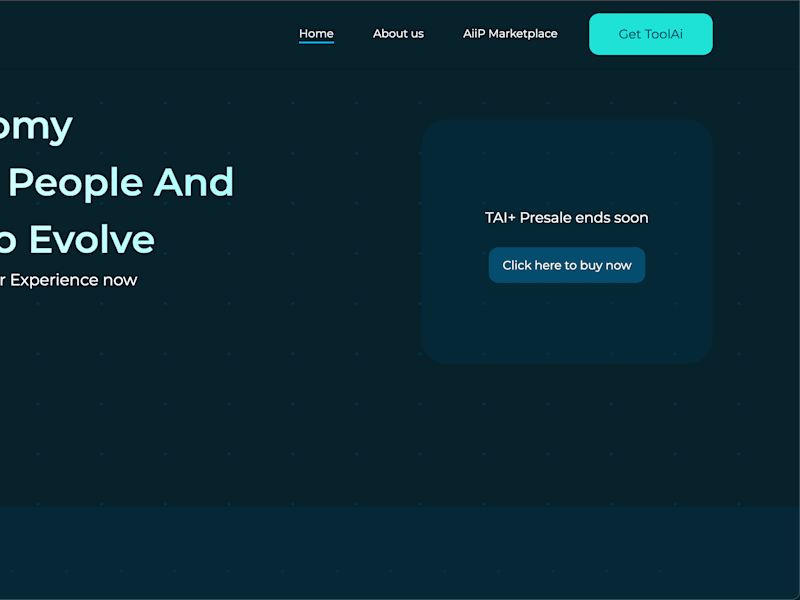Click the 'Click here to buy now' button
The image size is (800, 600).
coord(567,265)
